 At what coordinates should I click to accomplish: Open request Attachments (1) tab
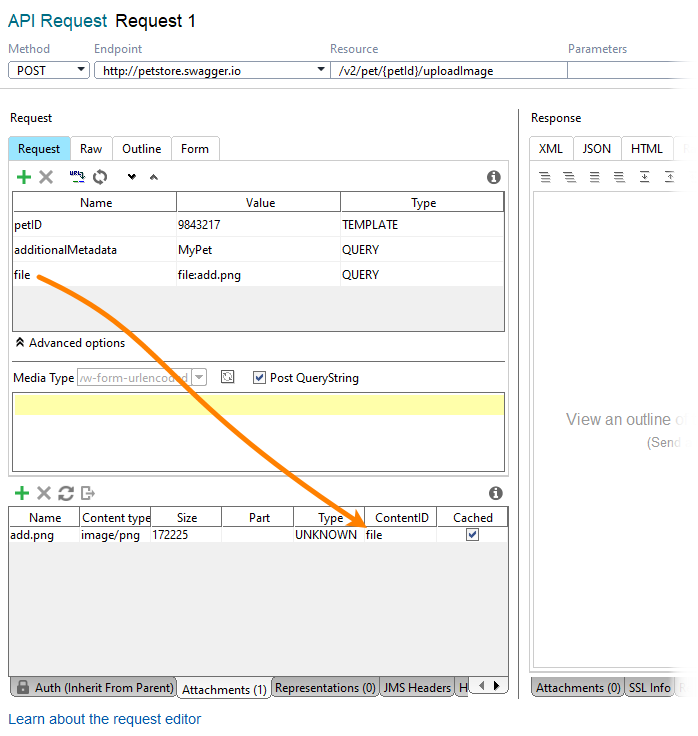224,689
